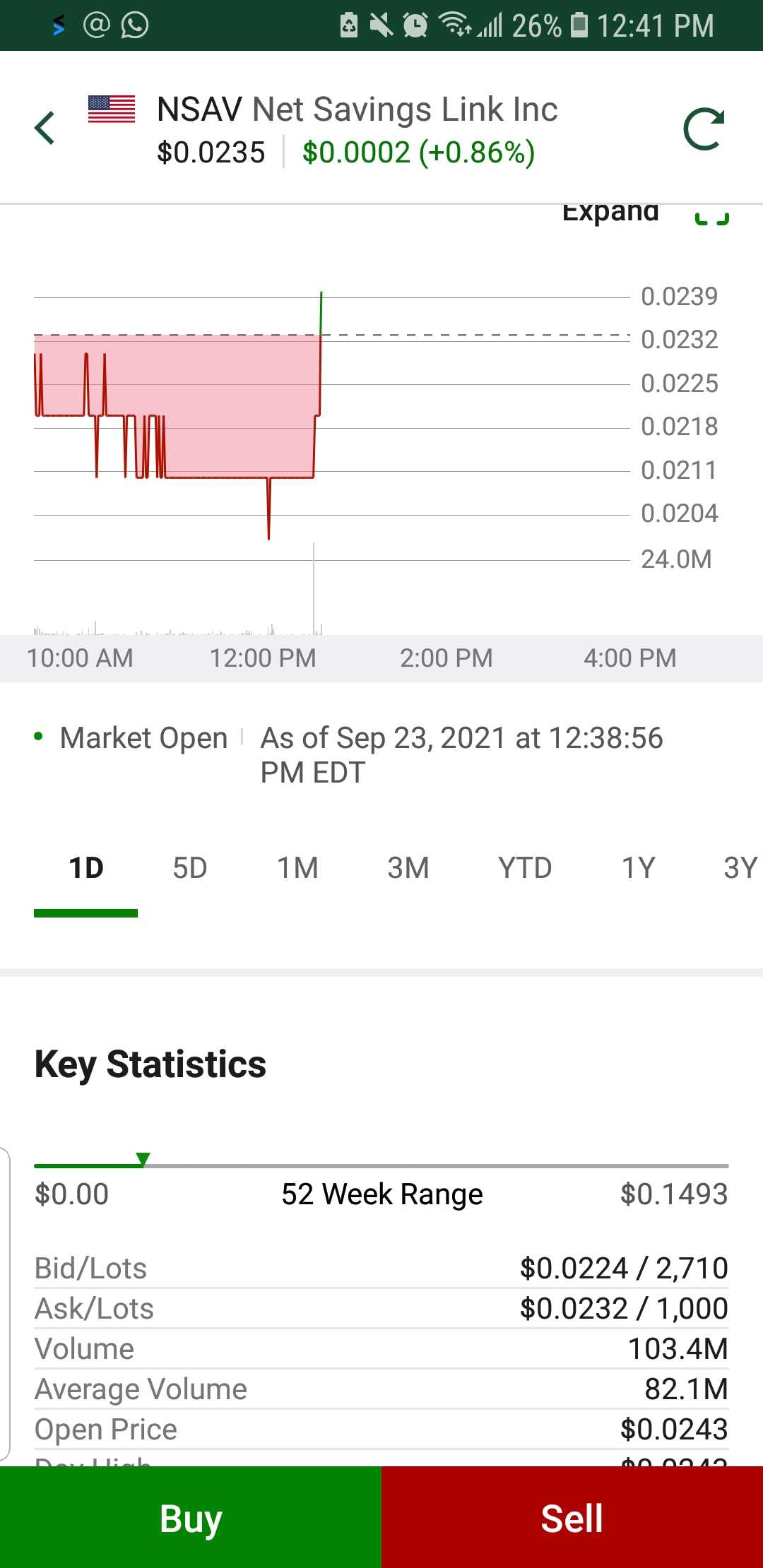The image size is (763, 1568).
Task: Tap the Sell button
Action: 572,1517
